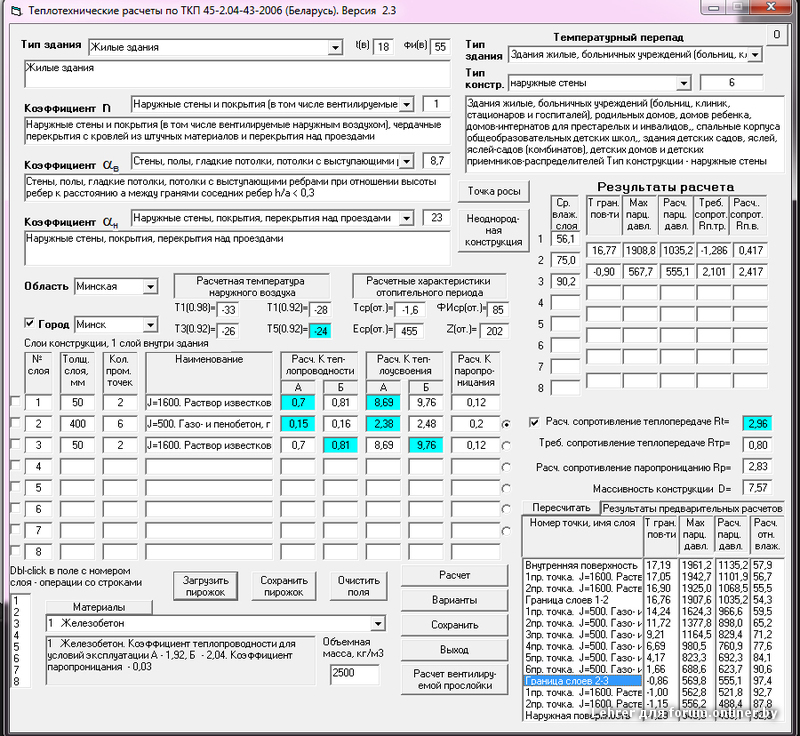Image resolution: width=800 pixels, height=736 pixels.
Task: Uncheck the Расч. сопротивление теплопередаче Rt checkbox
Action: [534, 422]
